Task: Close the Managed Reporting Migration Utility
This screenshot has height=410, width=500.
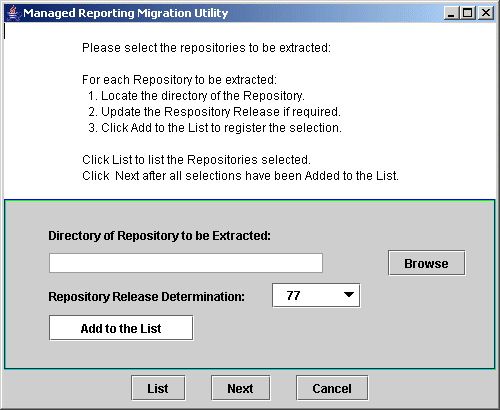Action: pos(486,13)
